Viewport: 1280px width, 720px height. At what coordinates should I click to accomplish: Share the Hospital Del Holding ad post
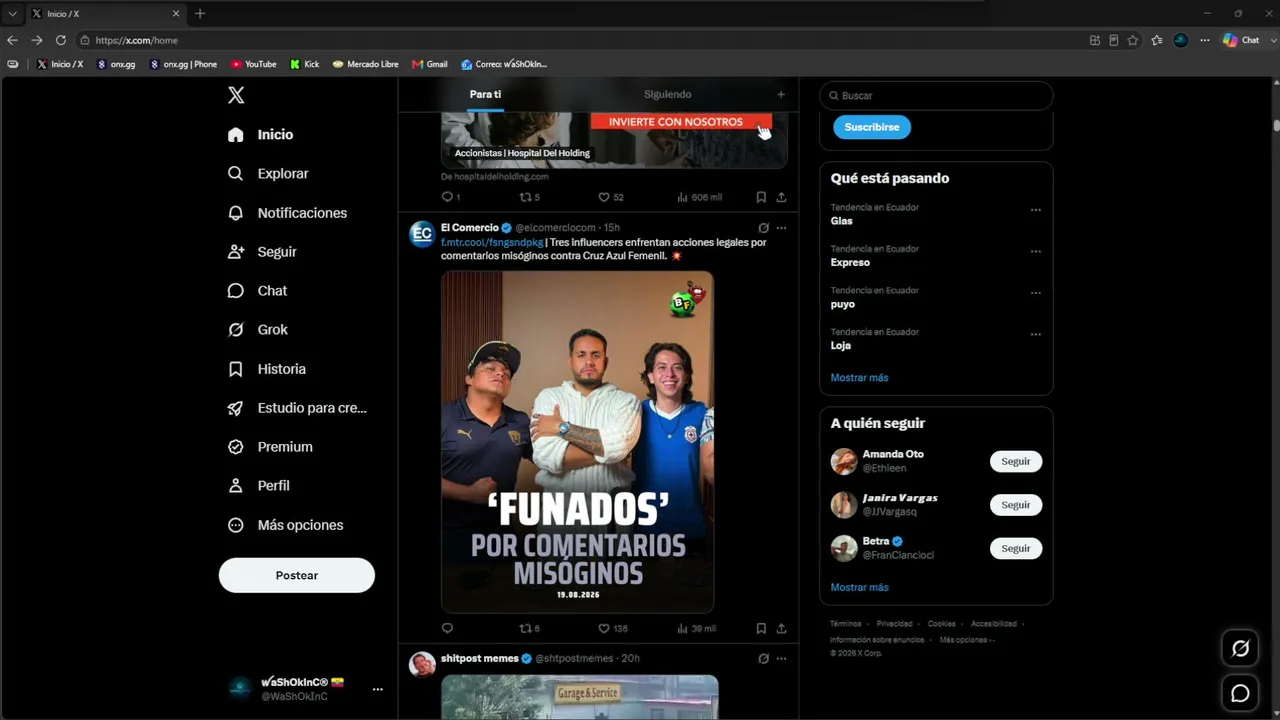(781, 197)
